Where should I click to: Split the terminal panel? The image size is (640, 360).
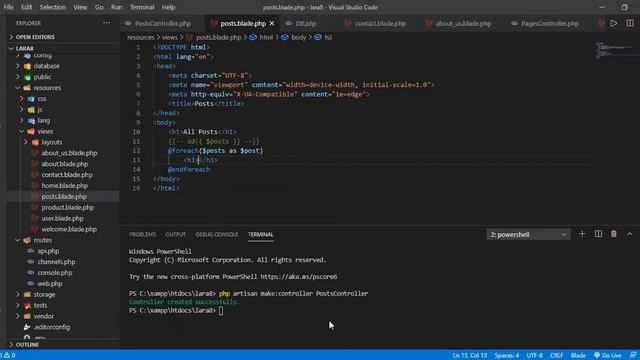click(598, 234)
